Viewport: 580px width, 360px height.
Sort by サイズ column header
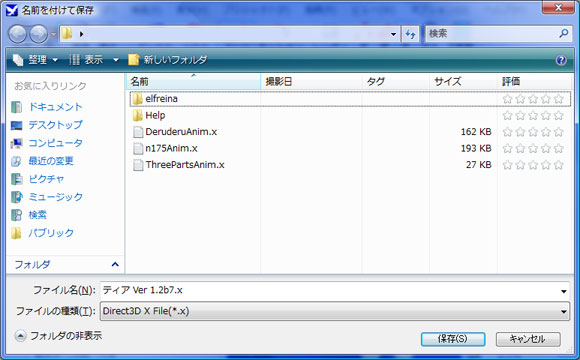[x=463, y=81]
